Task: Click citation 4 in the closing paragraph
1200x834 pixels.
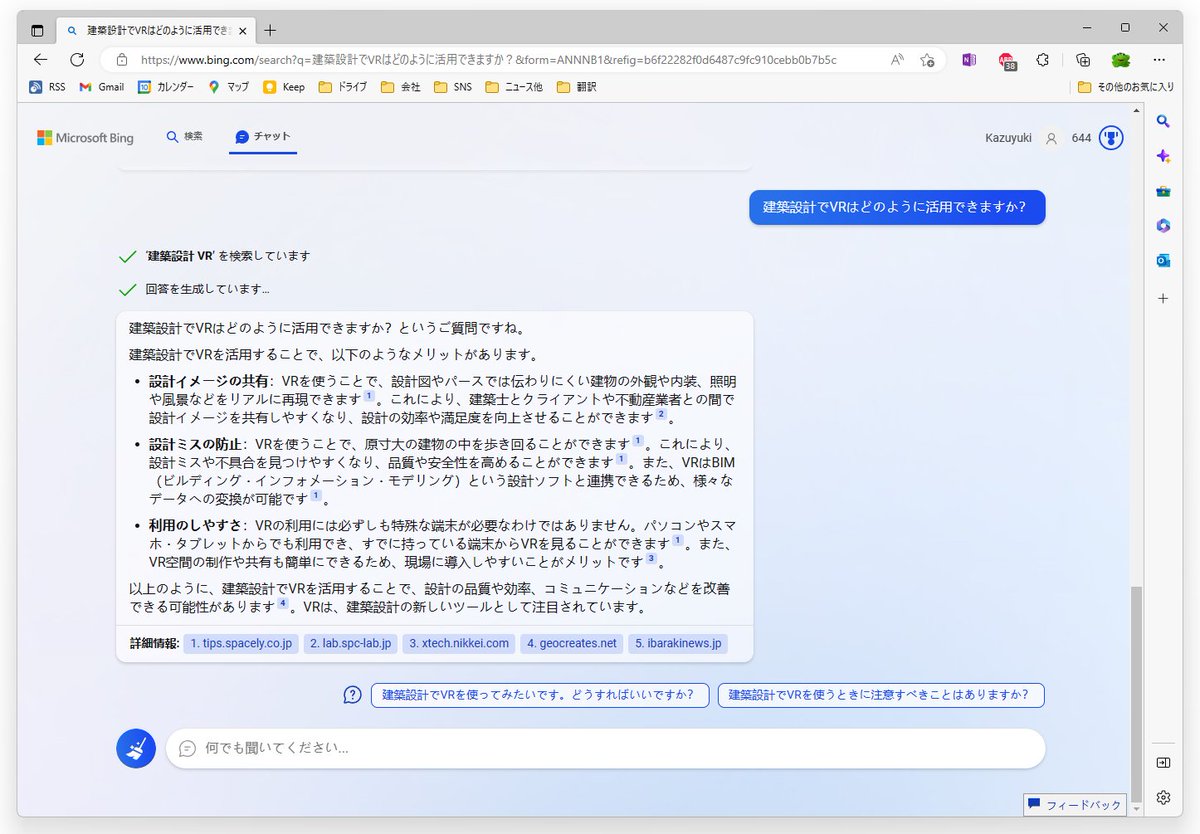Action: pyautogui.click(x=283, y=604)
